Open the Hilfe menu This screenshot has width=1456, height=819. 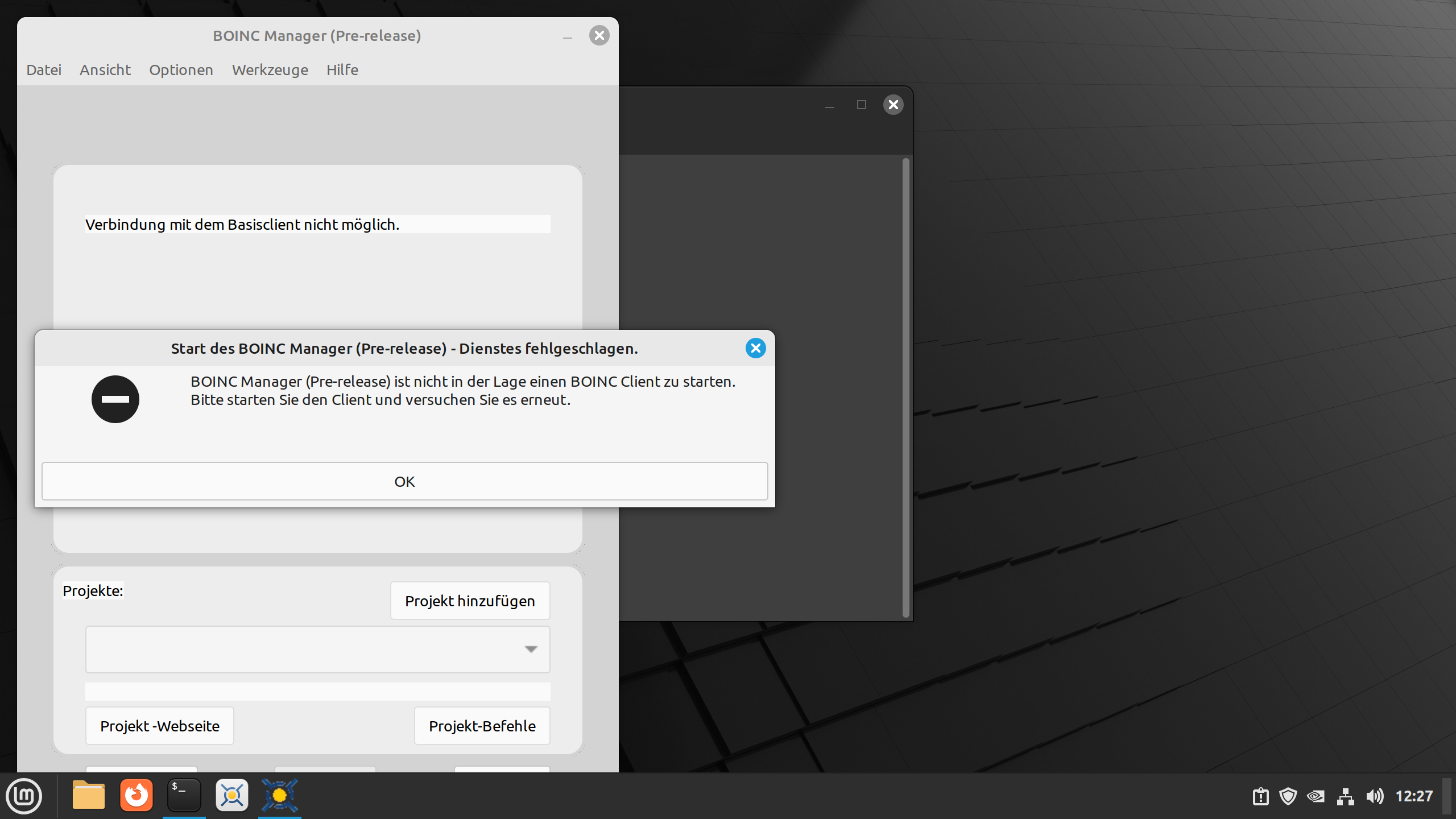click(x=342, y=69)
